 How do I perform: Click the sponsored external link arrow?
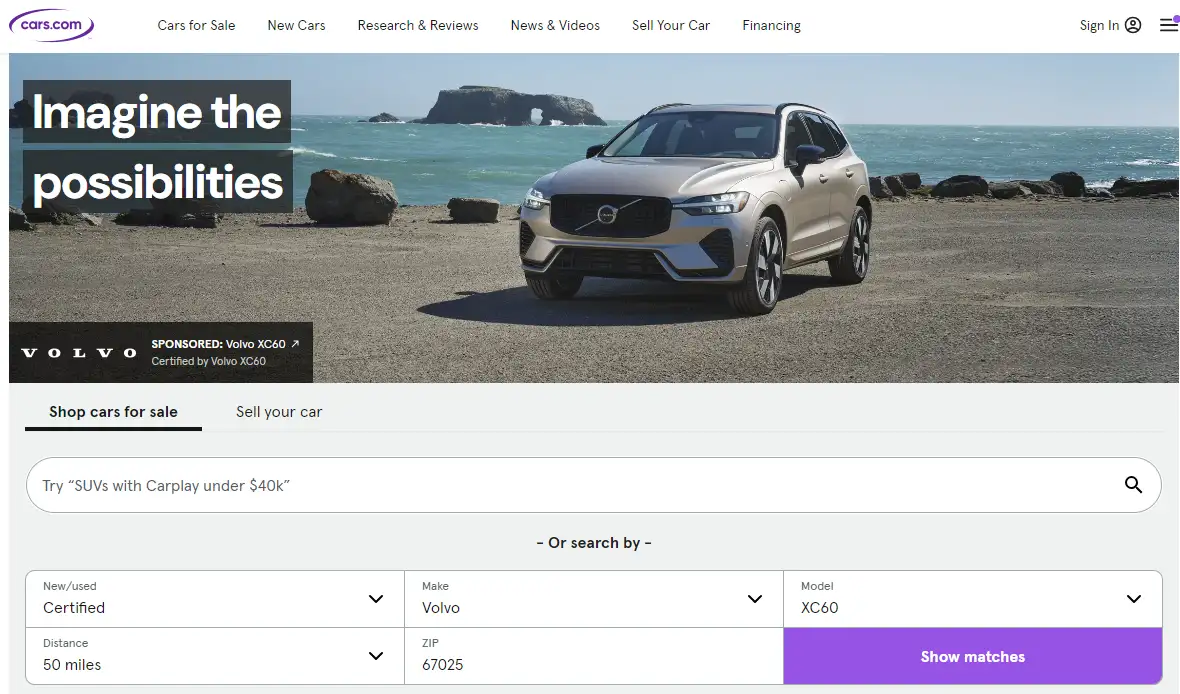coord(295,343)
